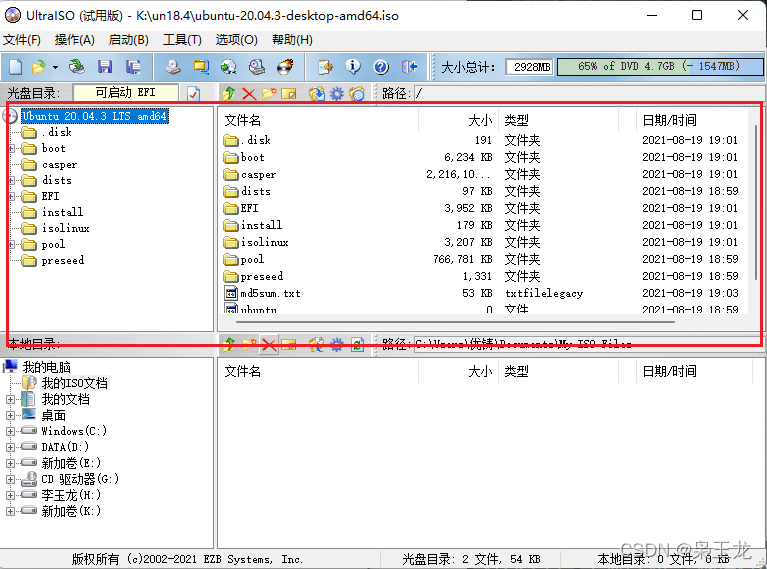Image resolution: width=767 pixels, height=569 pixels.
Task: Open the 工具(T) menu
Action: [182, 40]
